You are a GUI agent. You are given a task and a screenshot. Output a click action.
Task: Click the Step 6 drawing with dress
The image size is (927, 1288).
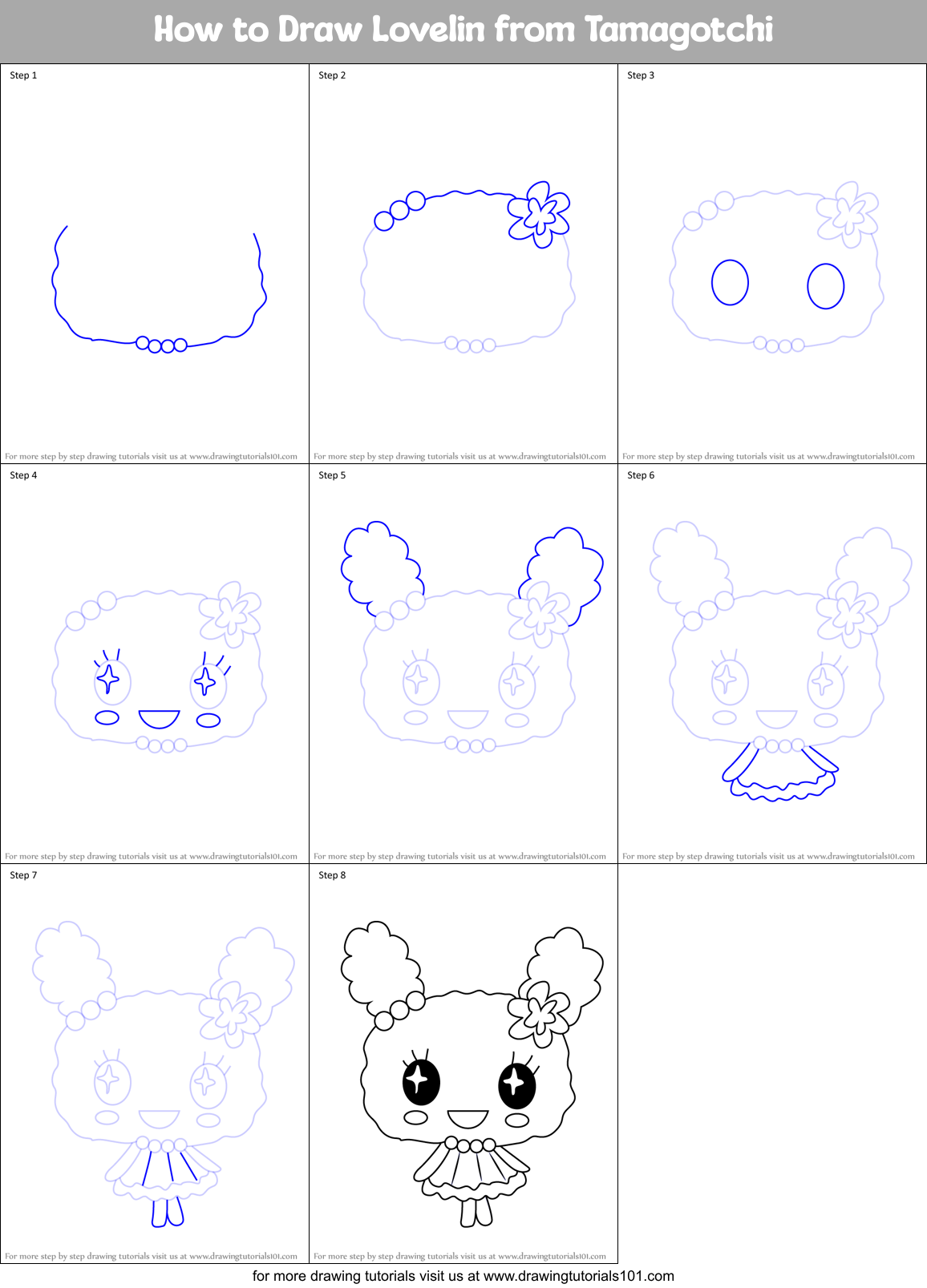pos(780,661)
